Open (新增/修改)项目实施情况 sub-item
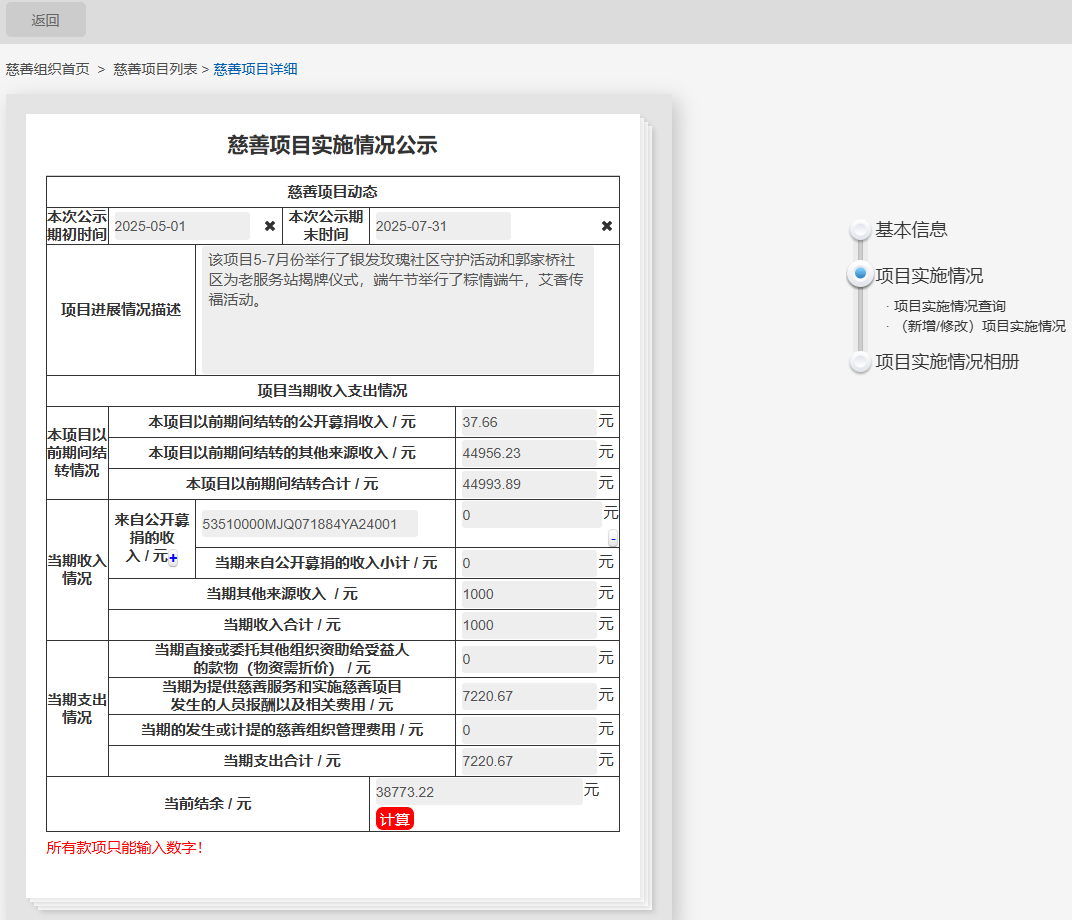This screenshot has width=1072, height=920. 982,326
